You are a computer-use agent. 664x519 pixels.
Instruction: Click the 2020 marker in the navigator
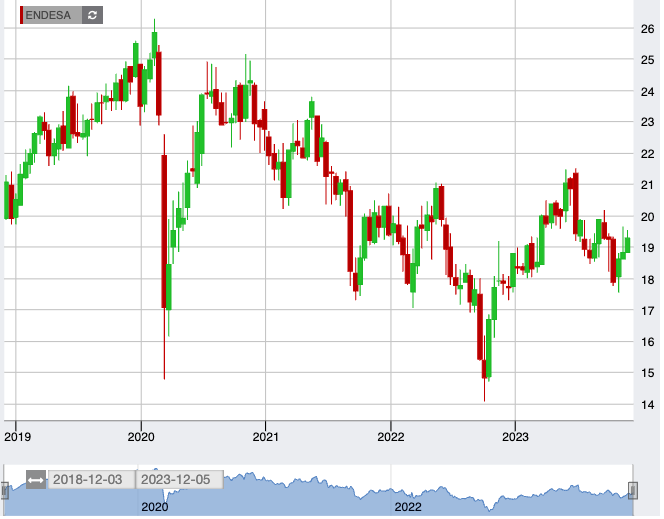(155, 507)
